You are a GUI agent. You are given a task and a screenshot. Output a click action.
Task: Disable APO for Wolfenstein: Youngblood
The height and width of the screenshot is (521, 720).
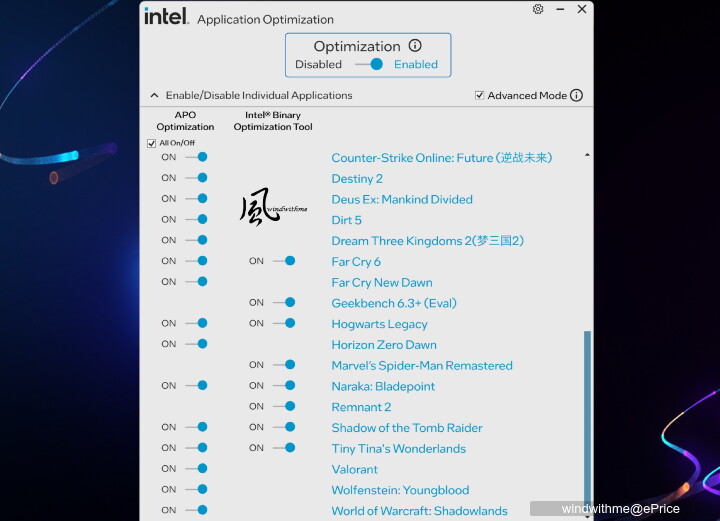point(196,489)
